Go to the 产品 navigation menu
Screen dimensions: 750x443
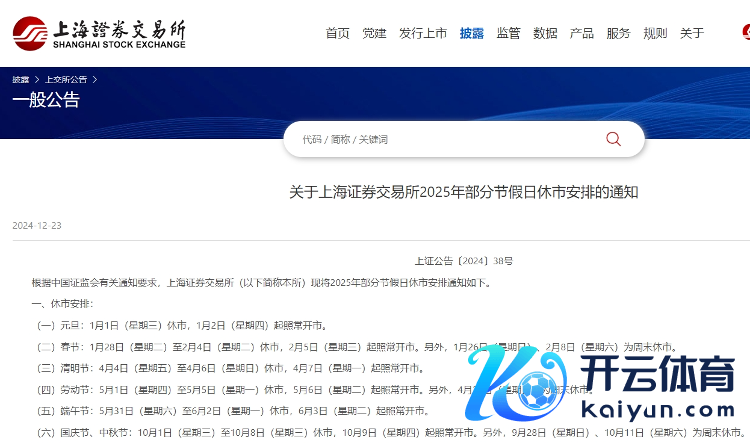tap(582, 33)
